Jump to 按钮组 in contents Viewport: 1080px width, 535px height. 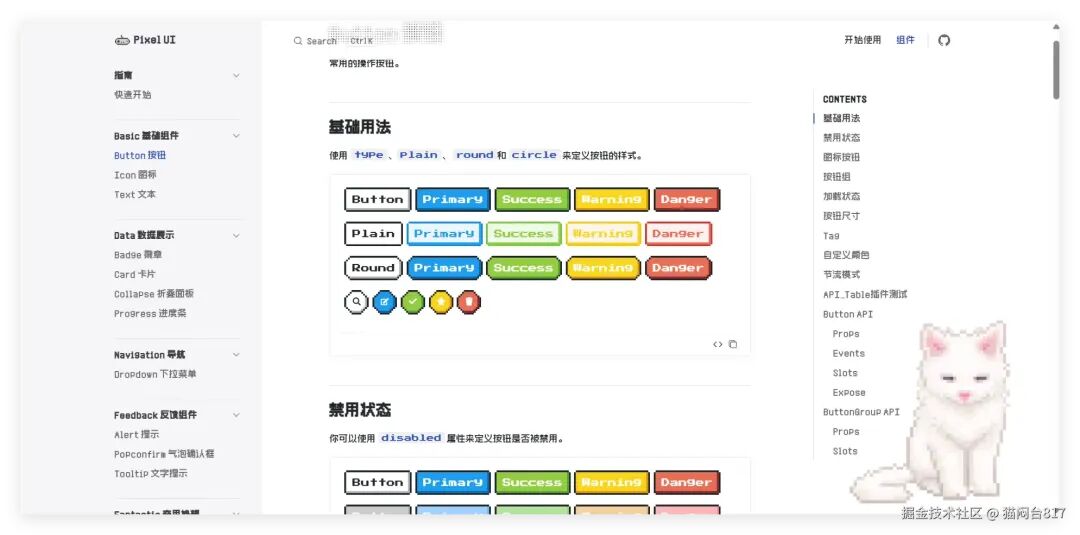[837, 177]
